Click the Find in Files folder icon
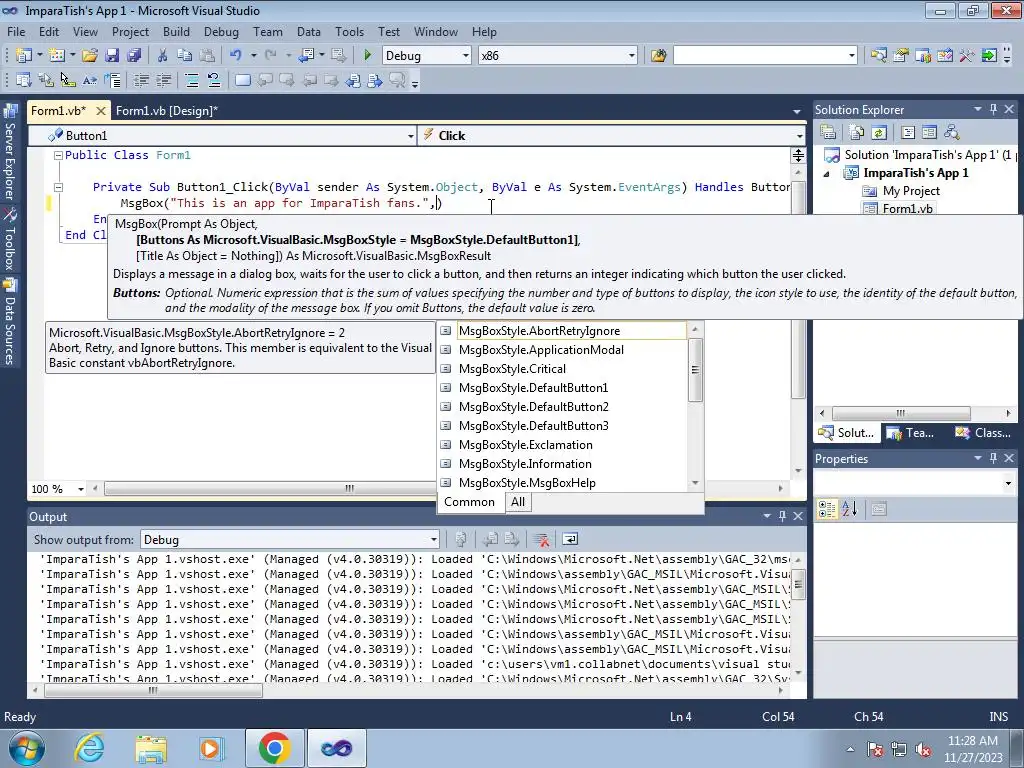The image size is (1024, 768). coord(658,56)
